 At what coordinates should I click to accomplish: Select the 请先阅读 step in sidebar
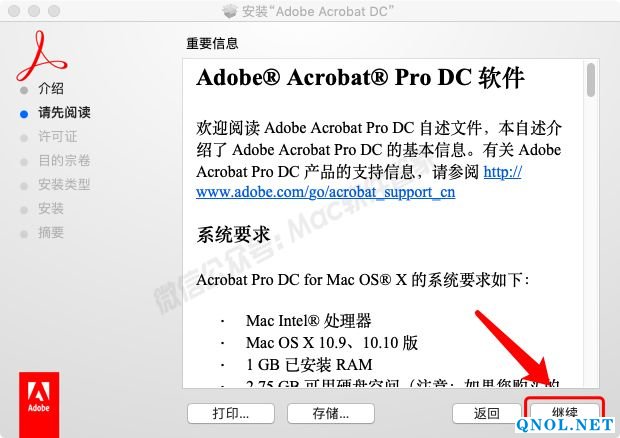(x=64, y=113)
